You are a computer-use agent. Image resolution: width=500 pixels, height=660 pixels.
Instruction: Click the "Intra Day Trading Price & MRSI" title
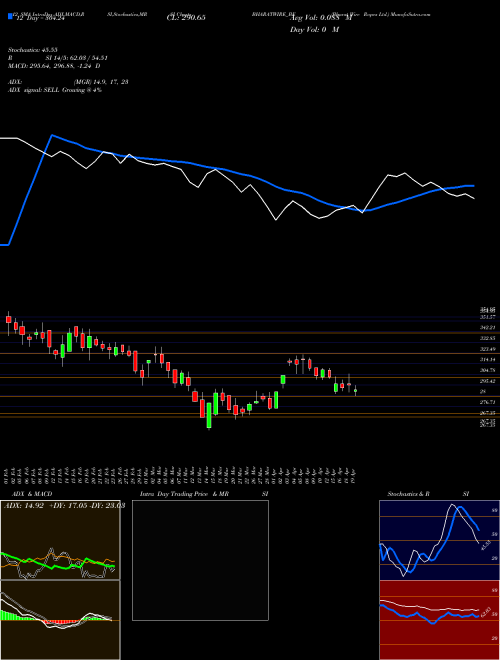coord(204,494)
